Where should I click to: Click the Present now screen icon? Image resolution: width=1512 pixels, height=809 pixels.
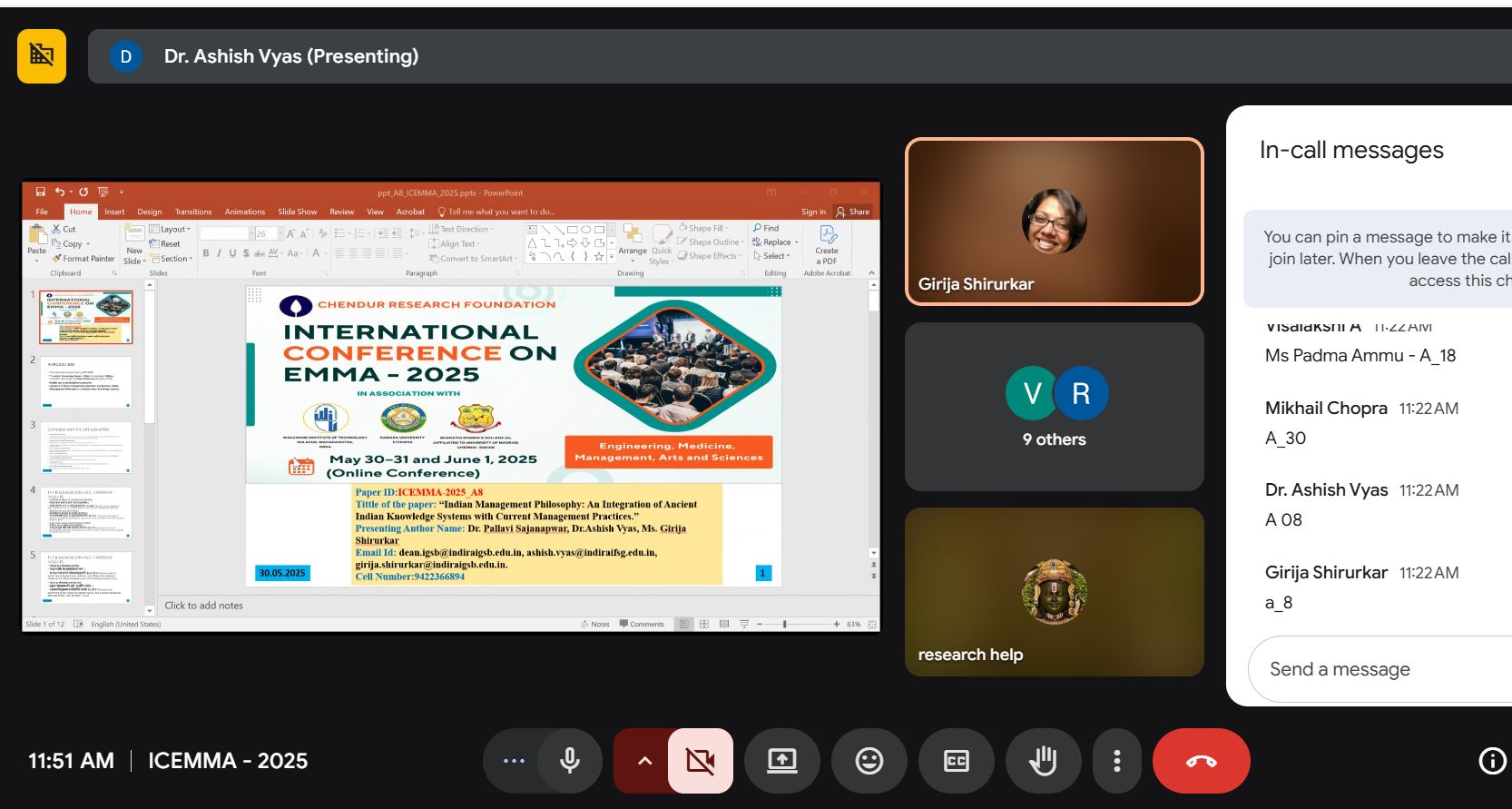782,761
